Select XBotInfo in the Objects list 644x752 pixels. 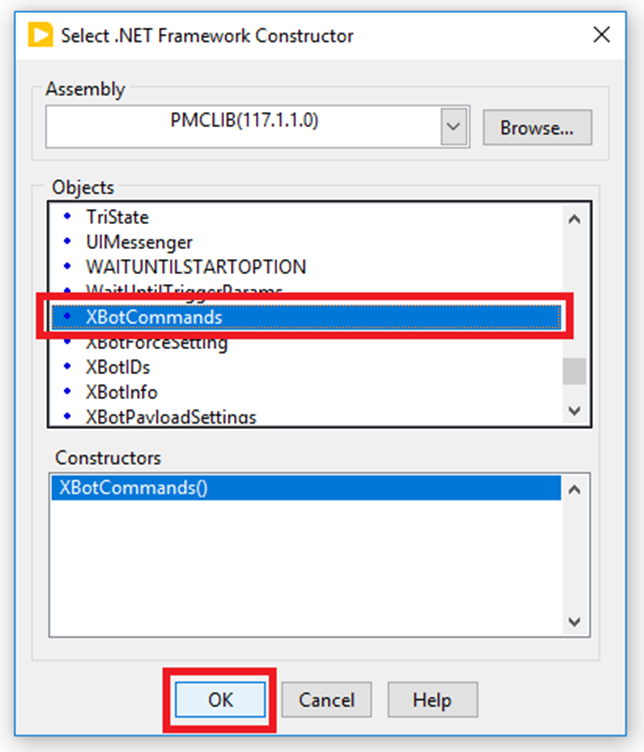[121, 392]
